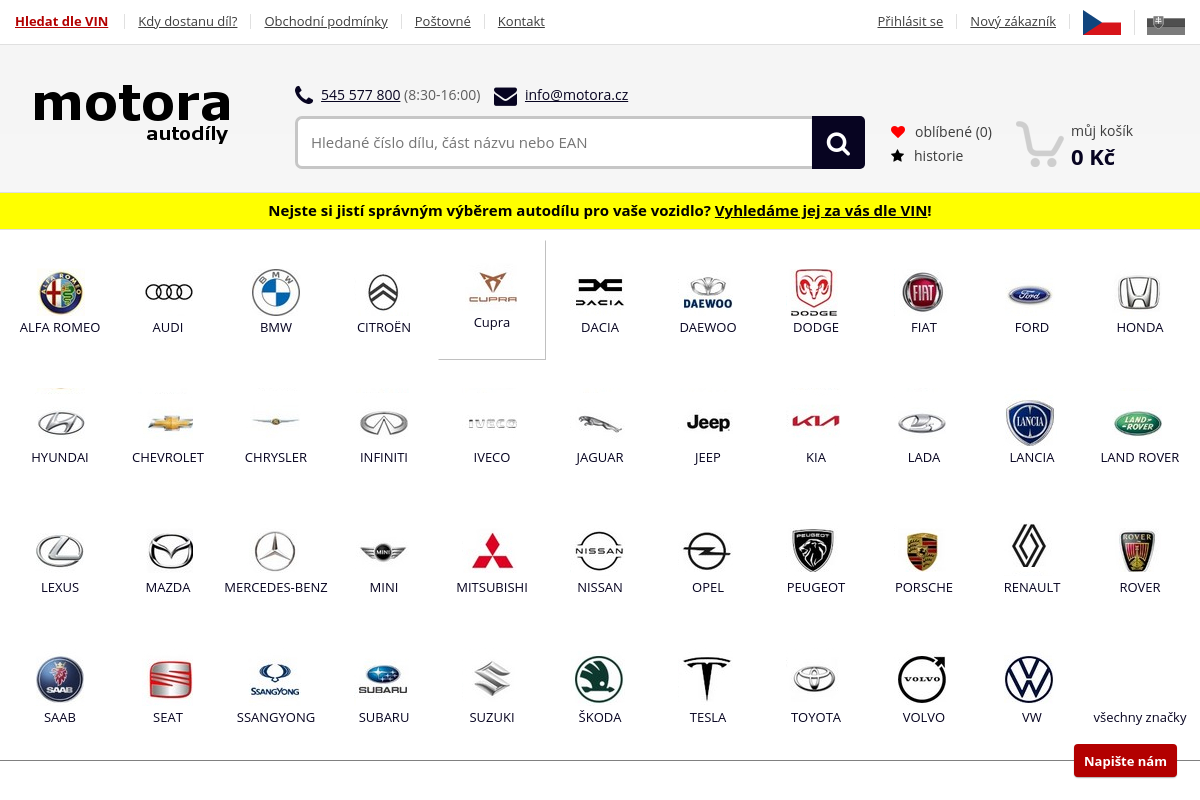Select the VW logo
The width and height of the screenshot is (1200, 800).
(1029, 680)
